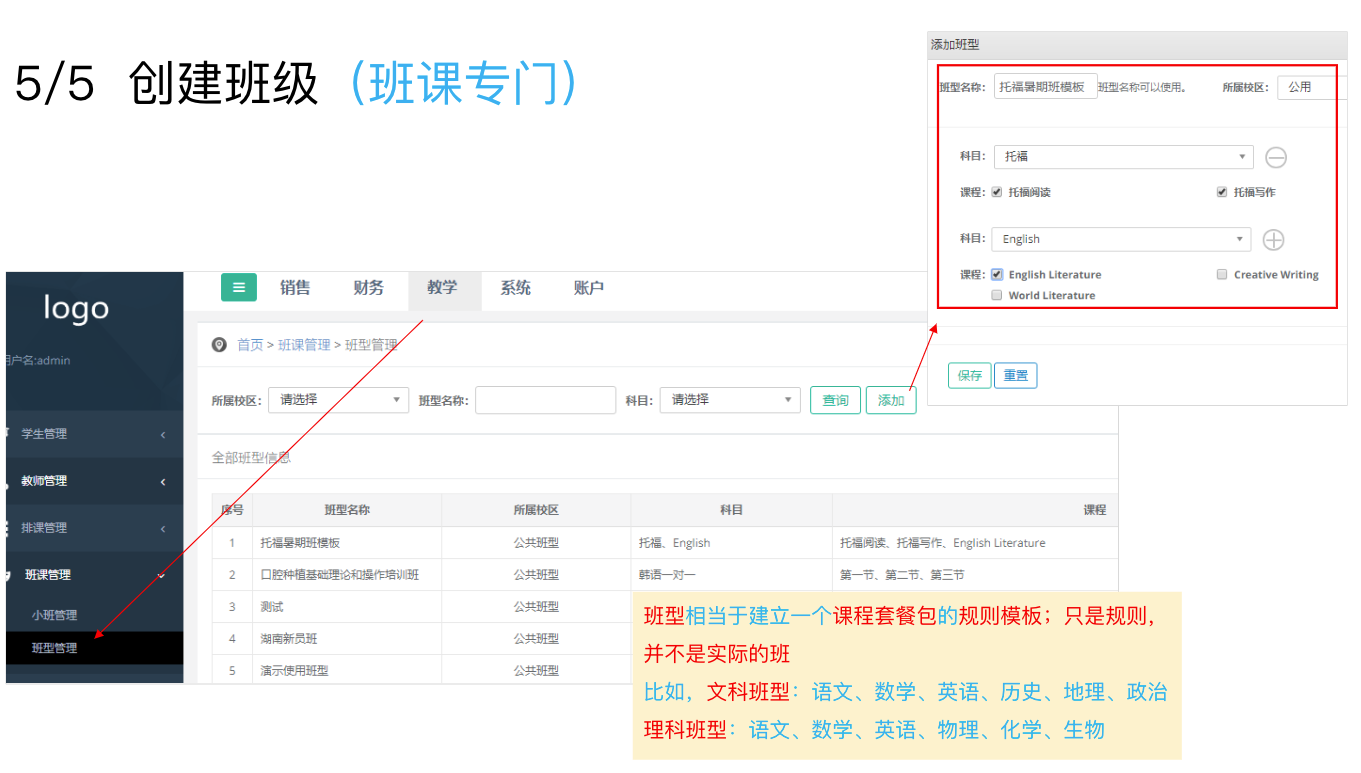
Task: Open the 科目 filter dropdown showing 请选择
Action: tap(730, 400)
